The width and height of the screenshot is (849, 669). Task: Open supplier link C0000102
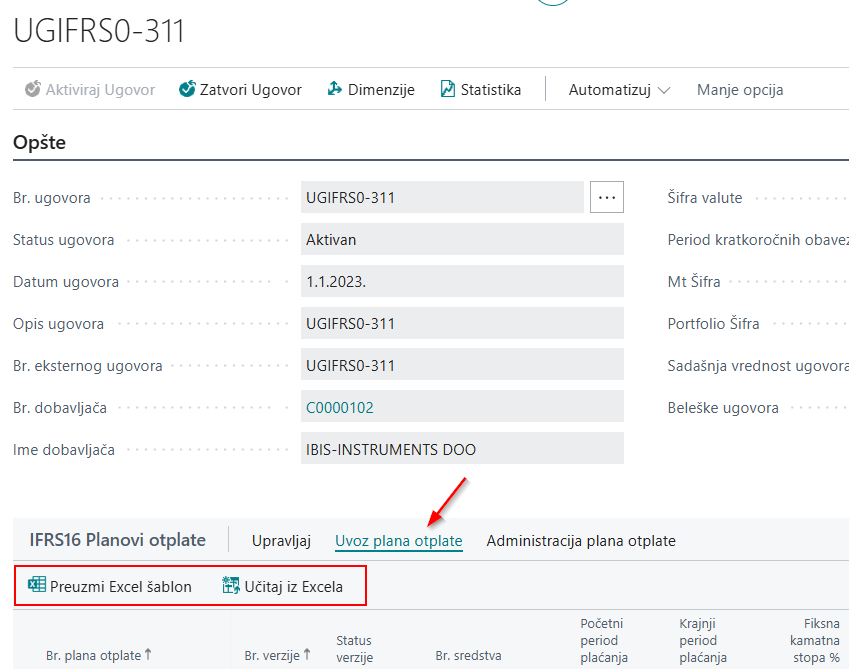(x=340, y=408)
